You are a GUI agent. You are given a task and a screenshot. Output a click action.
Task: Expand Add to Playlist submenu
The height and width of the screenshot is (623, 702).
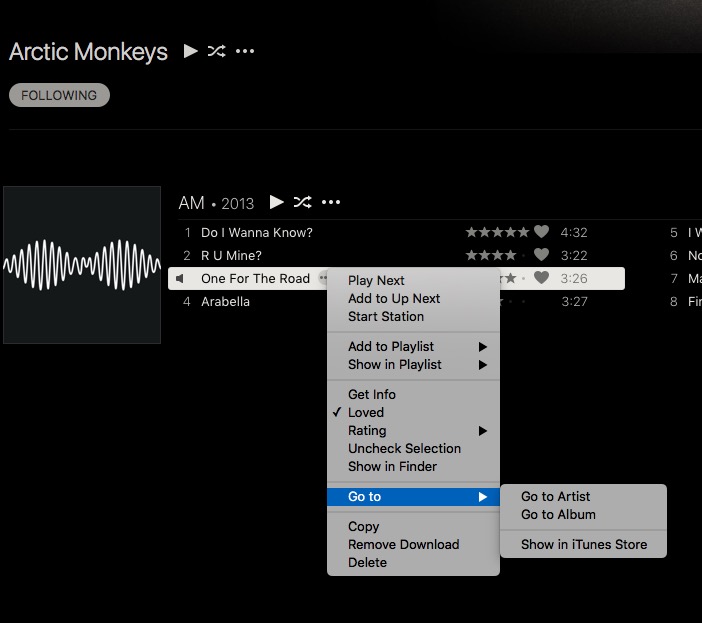tap(413, 346)
